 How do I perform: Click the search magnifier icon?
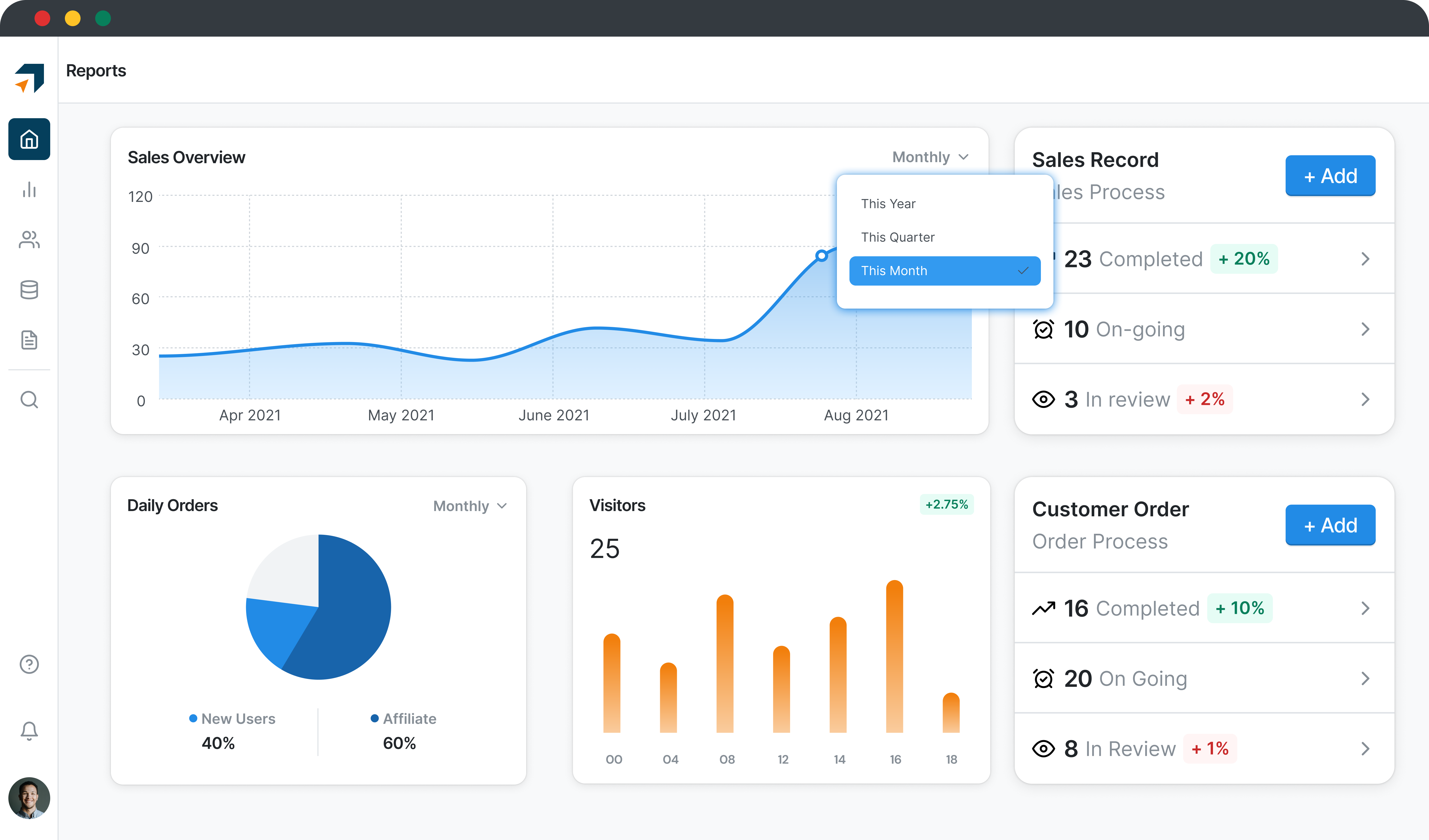(29, 400)
